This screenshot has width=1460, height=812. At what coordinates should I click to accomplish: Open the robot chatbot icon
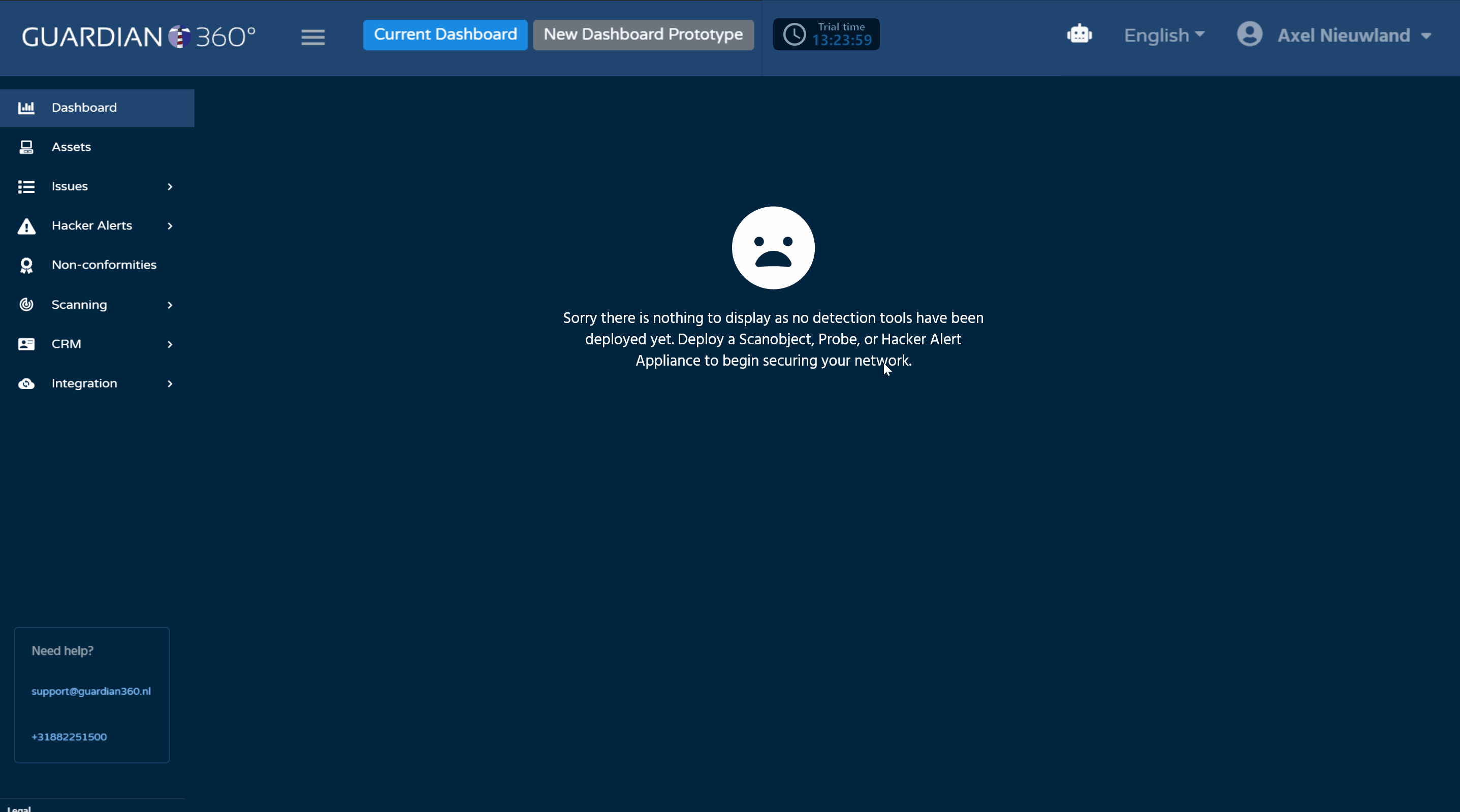click(x=1079, y=35)
